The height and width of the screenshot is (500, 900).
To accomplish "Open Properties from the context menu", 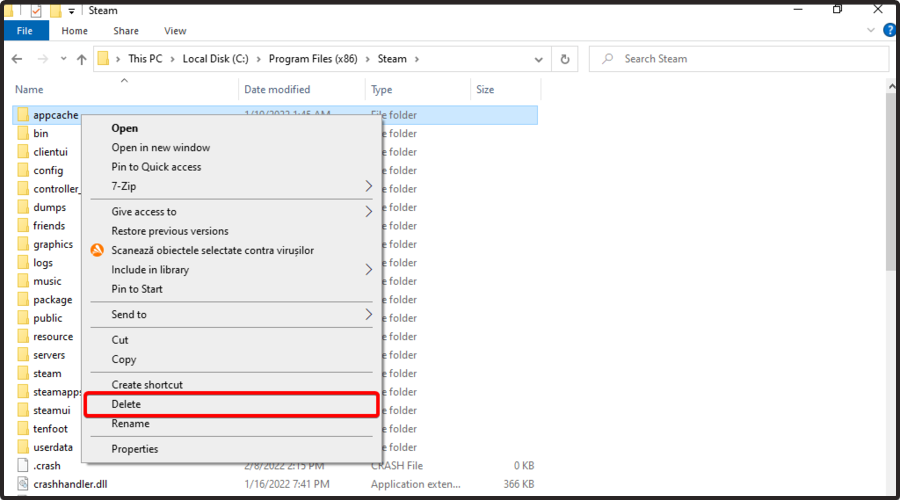I will [x=232, y=449].
